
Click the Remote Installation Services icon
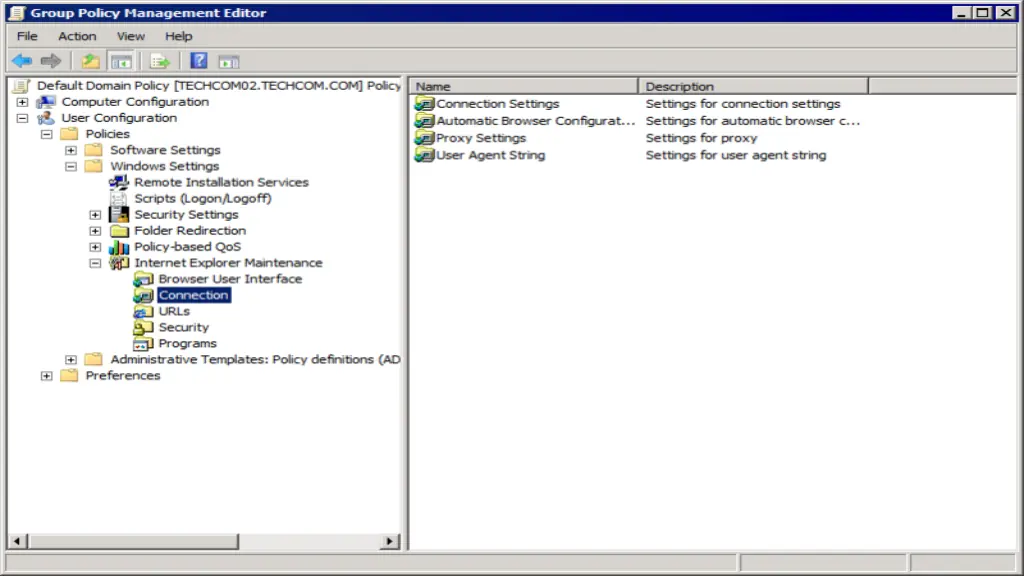click(119, 182)
